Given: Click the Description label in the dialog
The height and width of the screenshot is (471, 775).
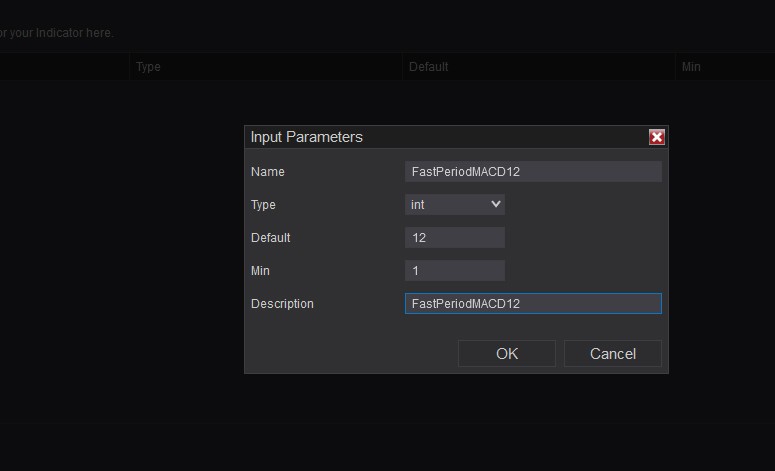Looking at the screenshot, I should click(x=282, y=304).
